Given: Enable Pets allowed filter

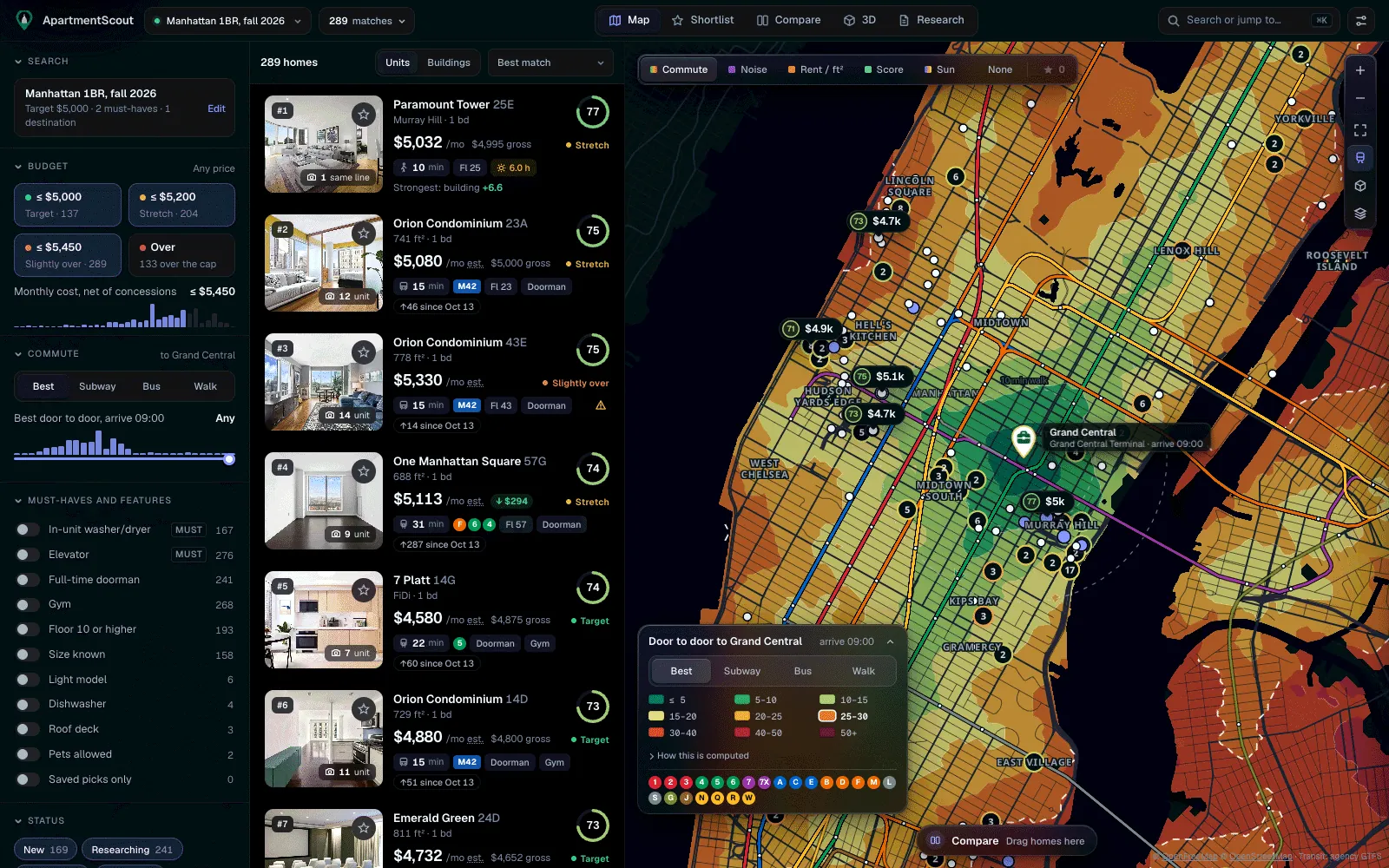Looking at the screenshot, I should click(28, 754).
